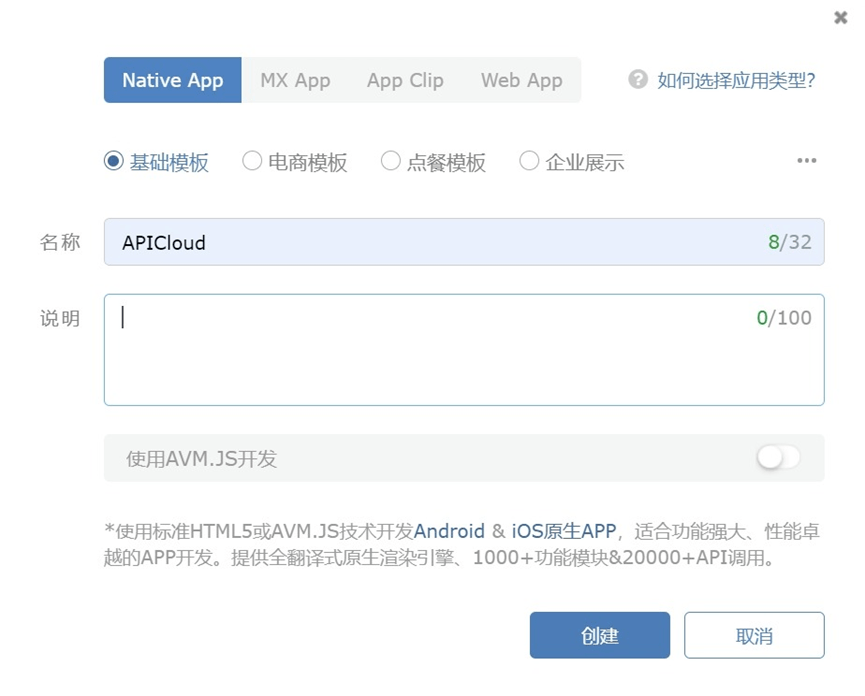The height and width of the screenshot is (696, 865).
Task: Click the question mark help icon
Action: tap(638, 80)
